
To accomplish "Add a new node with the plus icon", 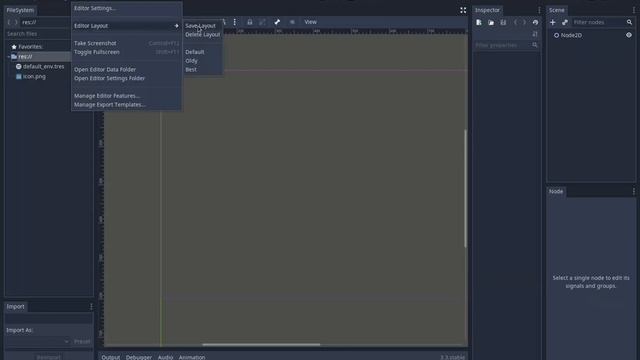I will click(553, 22).
